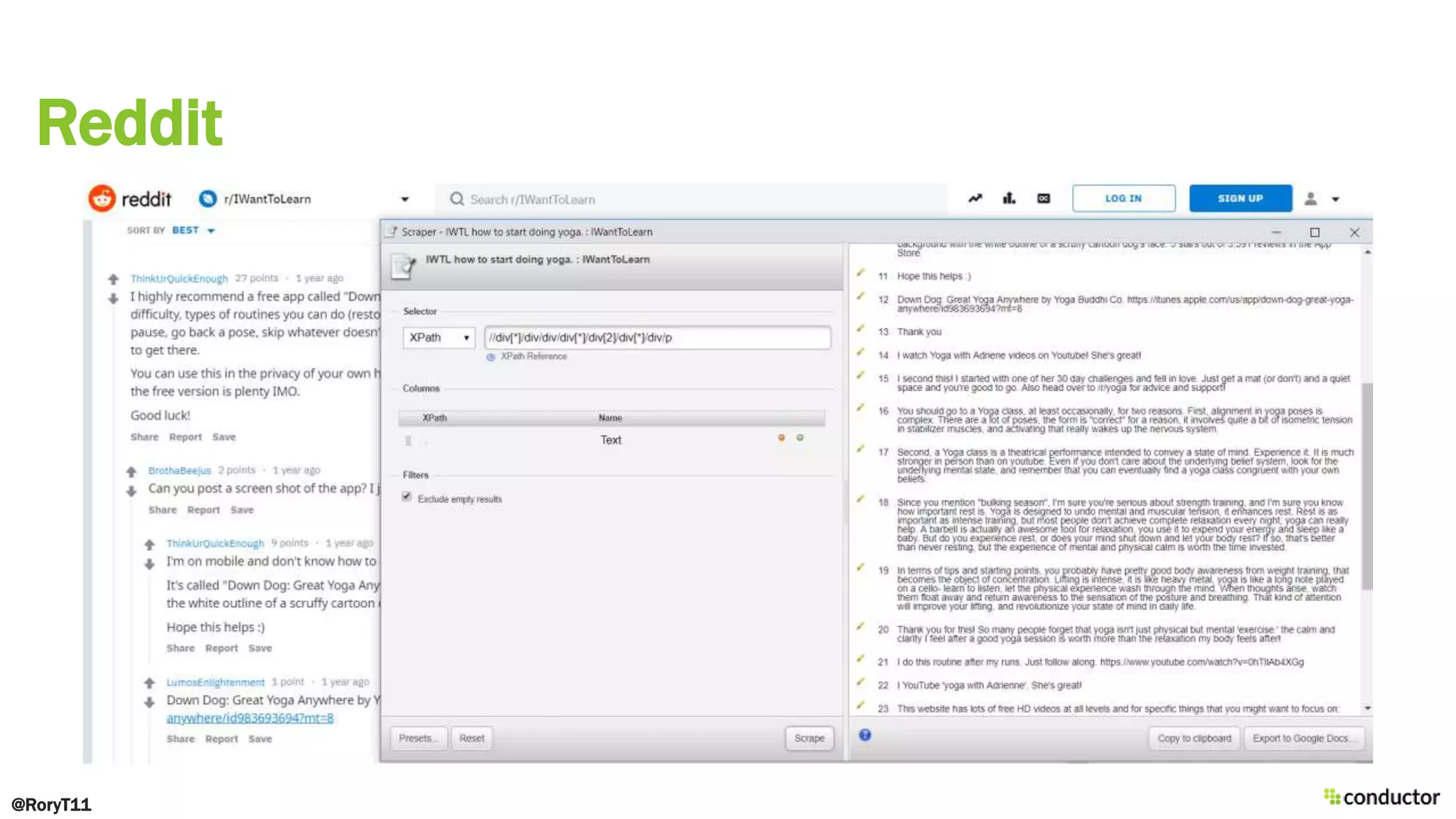
Task: Downvote BrothaBeejus's comment
Action: coord(132,491)
